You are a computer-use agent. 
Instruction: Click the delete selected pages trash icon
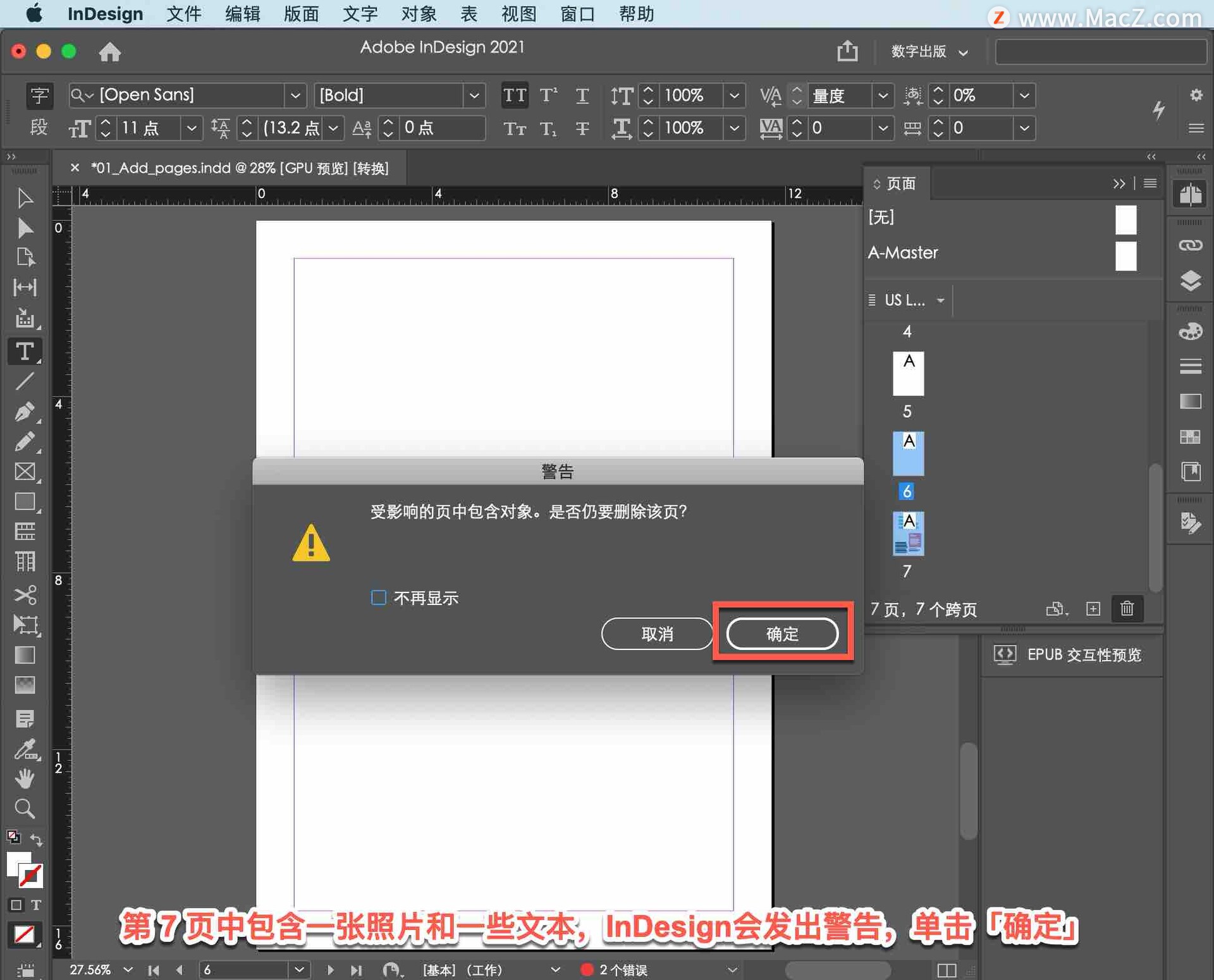click(1127, 609)
